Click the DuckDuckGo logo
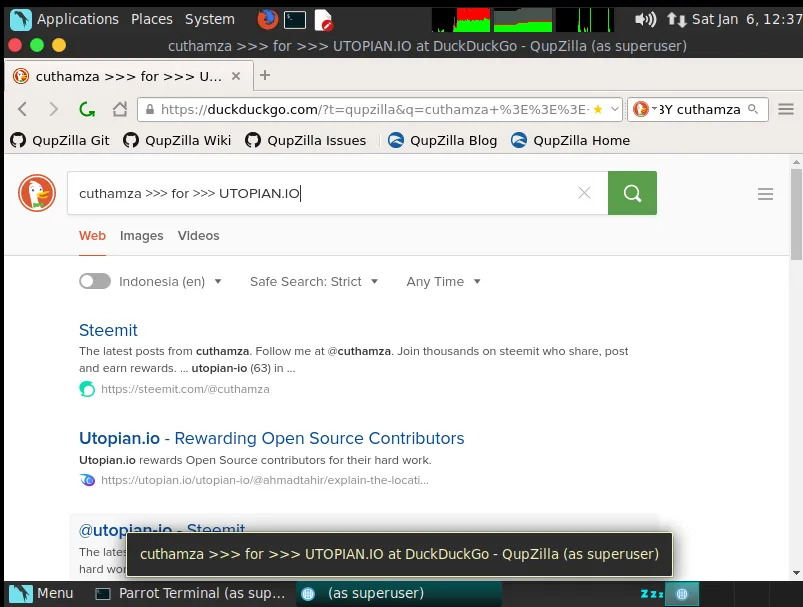This screenshot has width=803, height=607. tap(37, 193)
